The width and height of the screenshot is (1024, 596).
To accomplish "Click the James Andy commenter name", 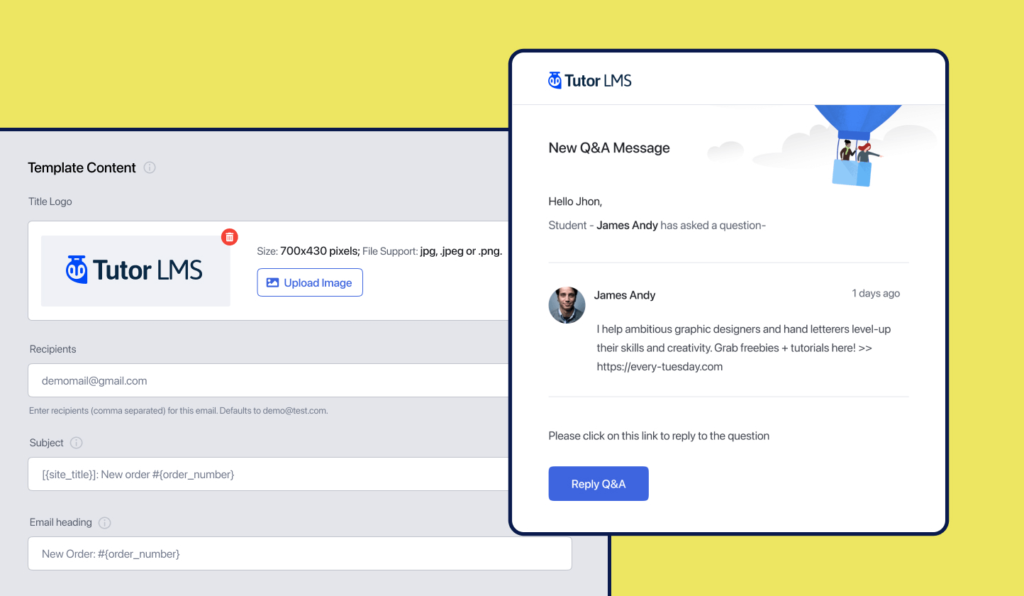I will (x=625, y=295).
